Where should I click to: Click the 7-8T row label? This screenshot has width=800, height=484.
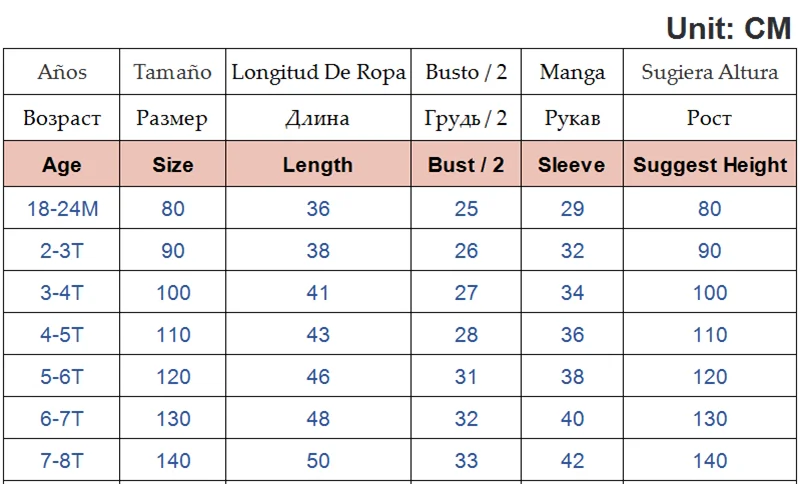62,461
